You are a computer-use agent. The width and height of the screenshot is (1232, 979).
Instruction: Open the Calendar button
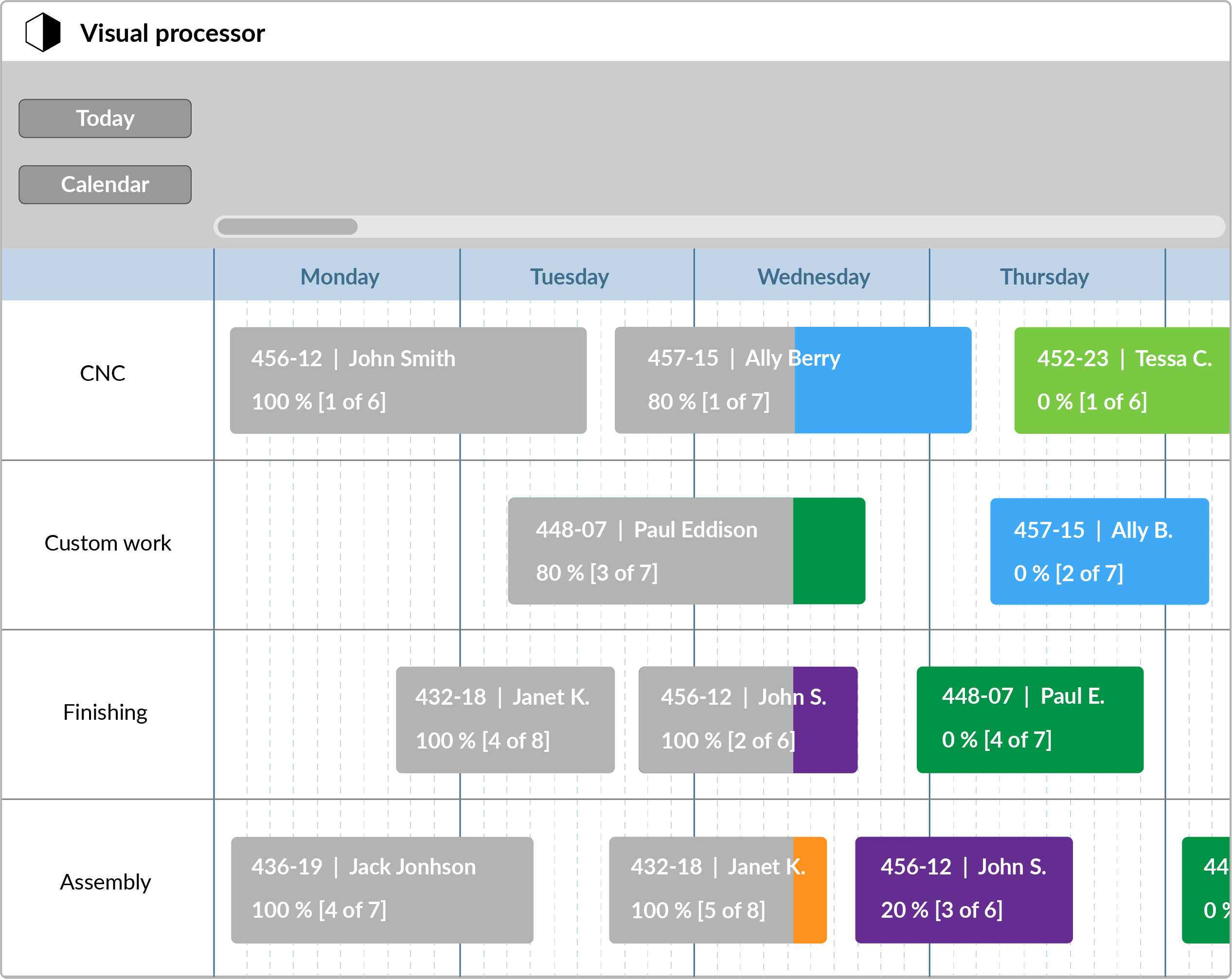pyautogui.click(x=105, y=185)
